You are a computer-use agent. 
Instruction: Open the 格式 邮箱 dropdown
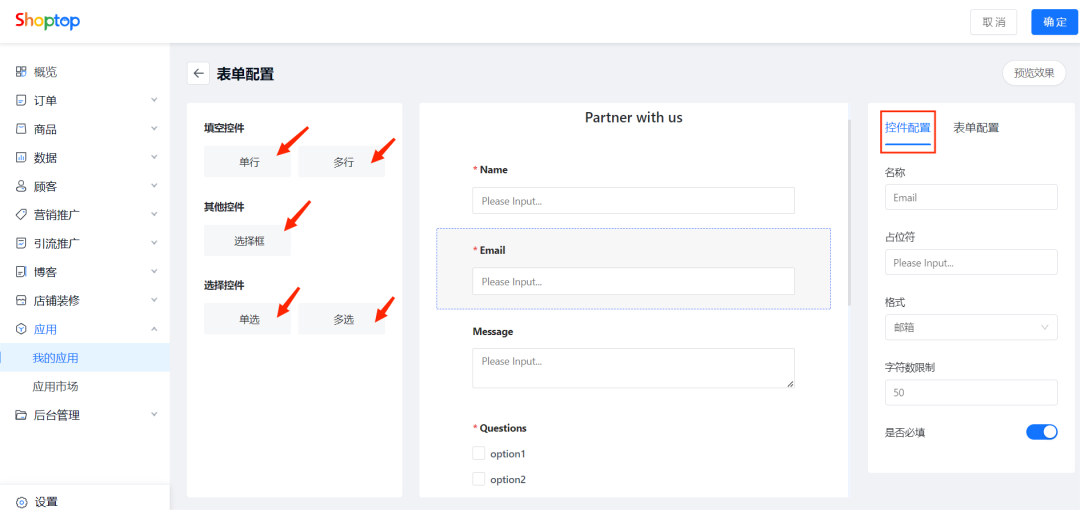(x=971, y=327)
